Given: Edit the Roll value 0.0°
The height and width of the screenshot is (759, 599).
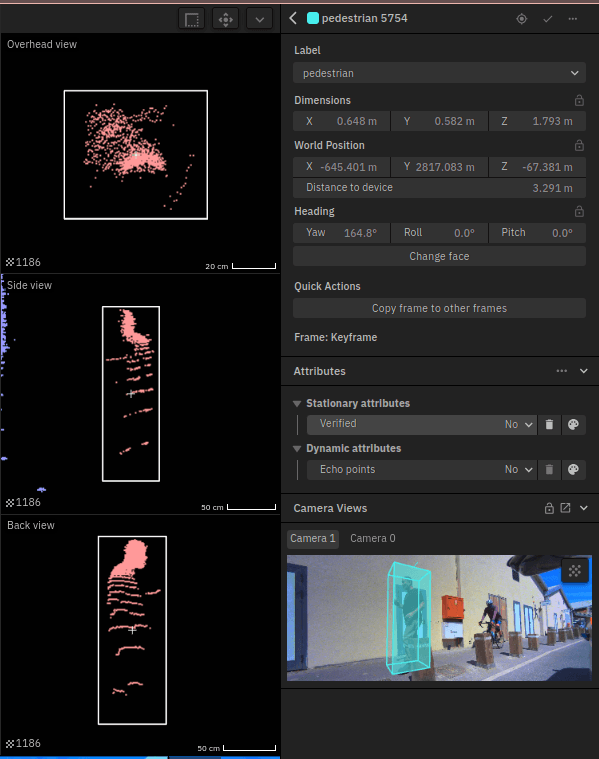Looking at the screenshot, I should tap(439, 233).
